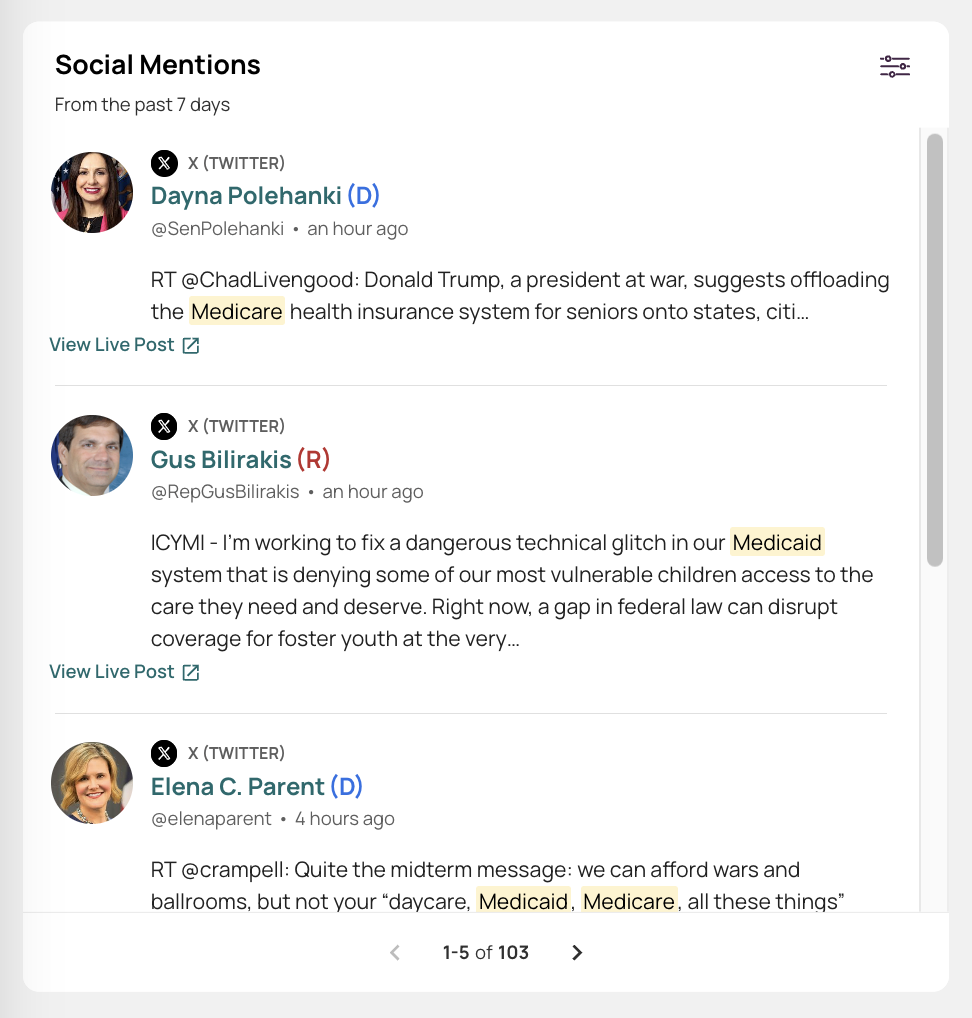Viewport: 972px width, 1018px height.
Task: Open Gus Bilirakis's profile photo
Action: tap(92, 456)
